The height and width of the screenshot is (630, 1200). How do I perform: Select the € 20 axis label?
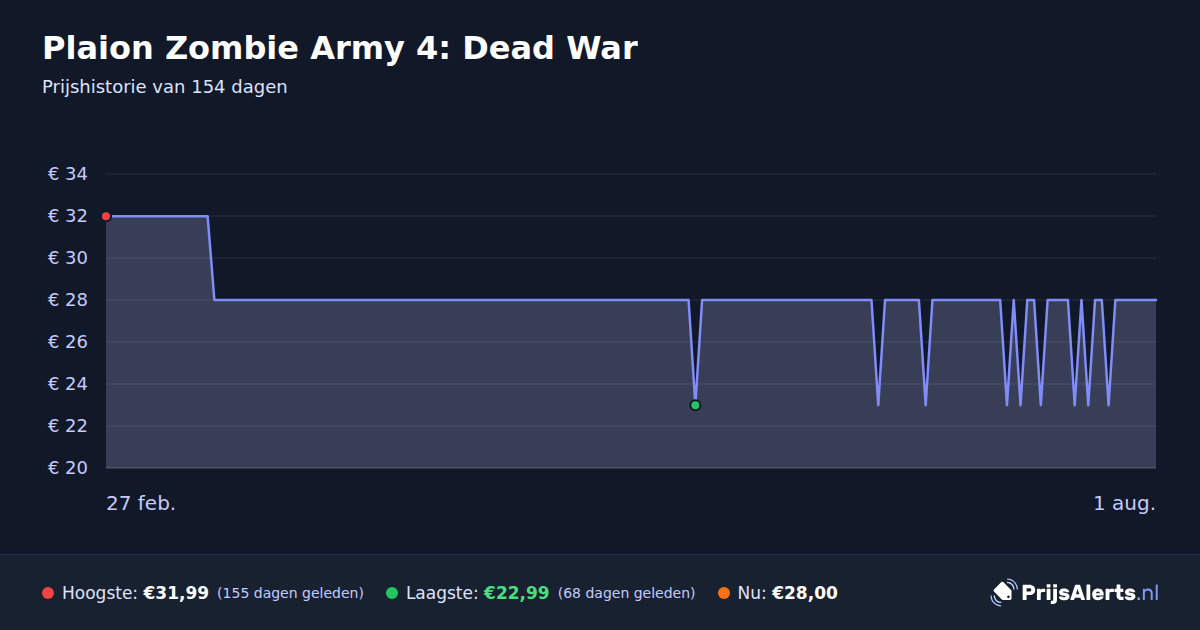tap(68, 468)
